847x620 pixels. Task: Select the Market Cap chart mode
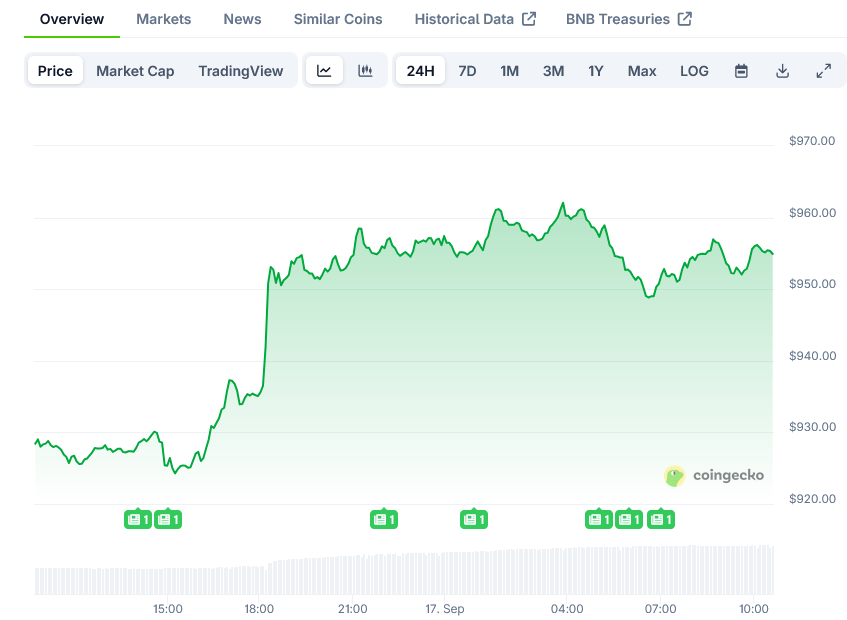[135, 71]
